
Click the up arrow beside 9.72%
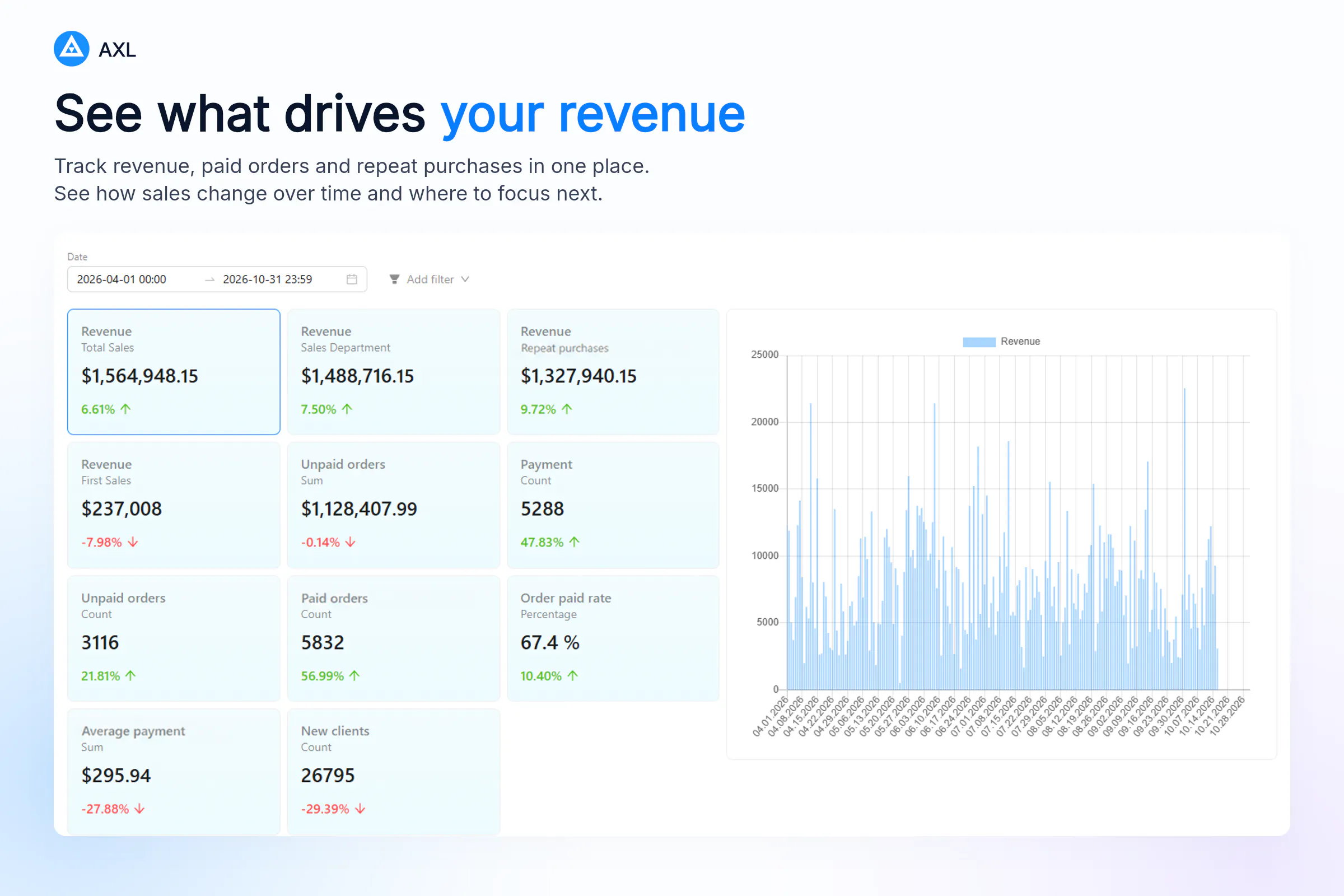(567, 409)
